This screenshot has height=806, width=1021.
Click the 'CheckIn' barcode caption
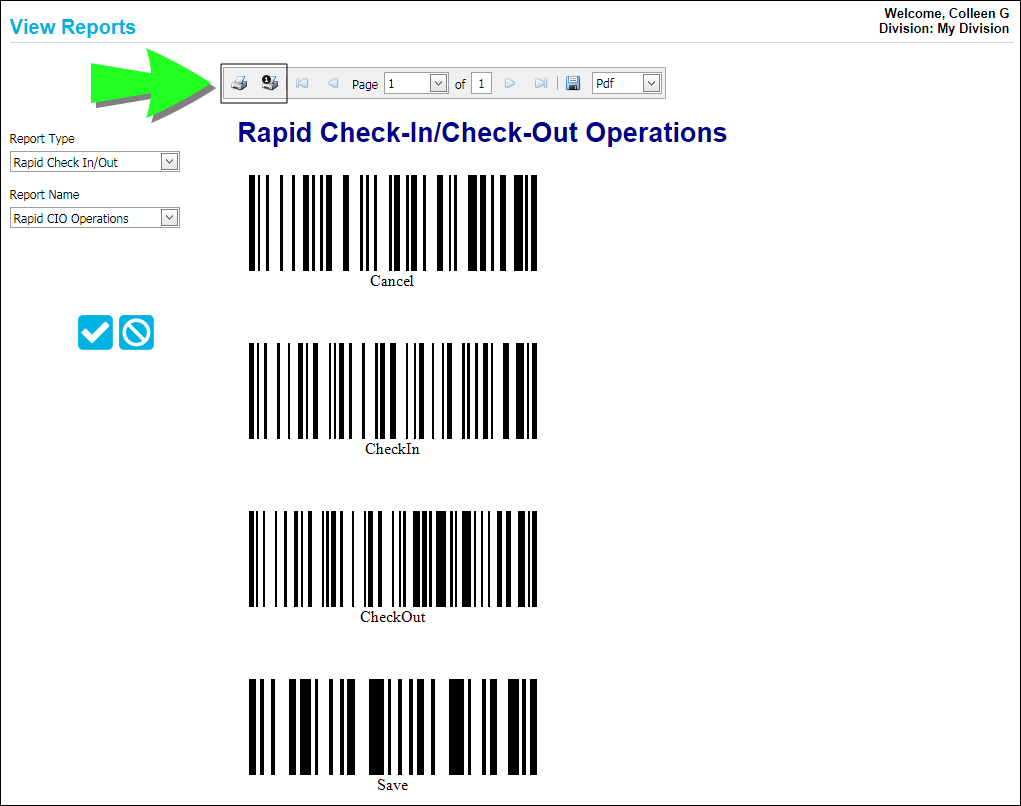(392, 449)
